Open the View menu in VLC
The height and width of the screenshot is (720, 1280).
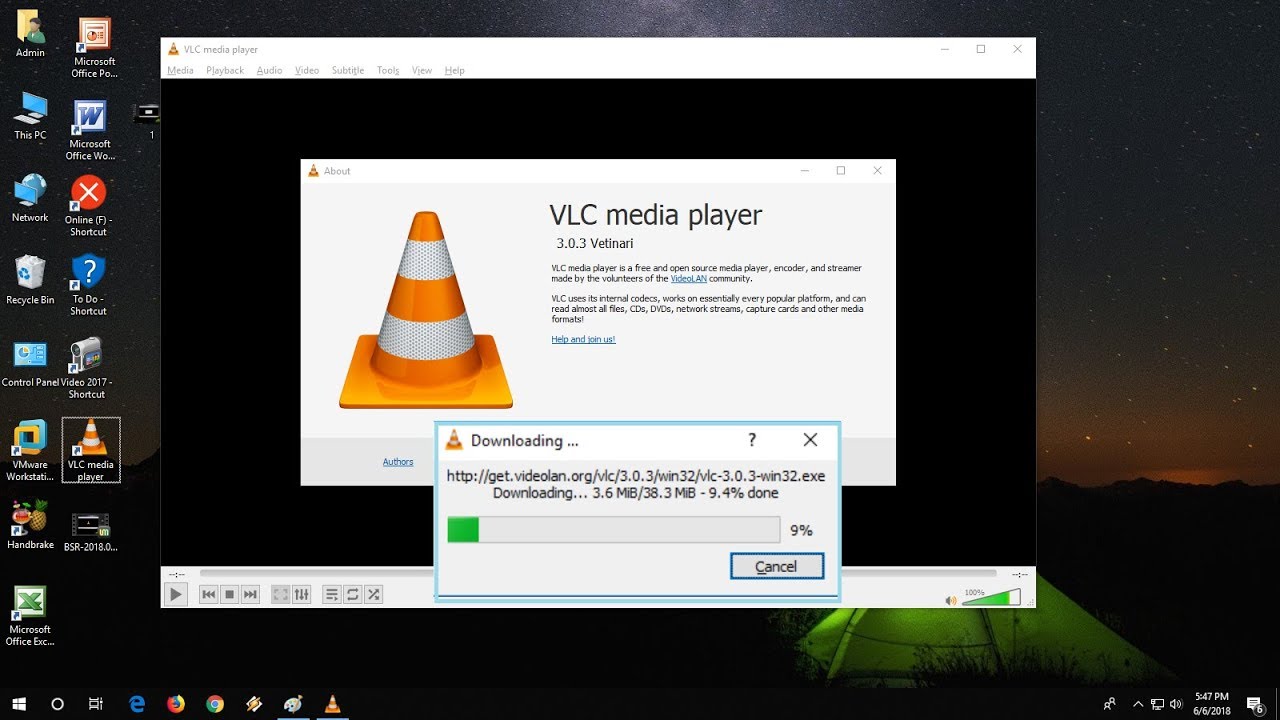(x=422, y=70)
